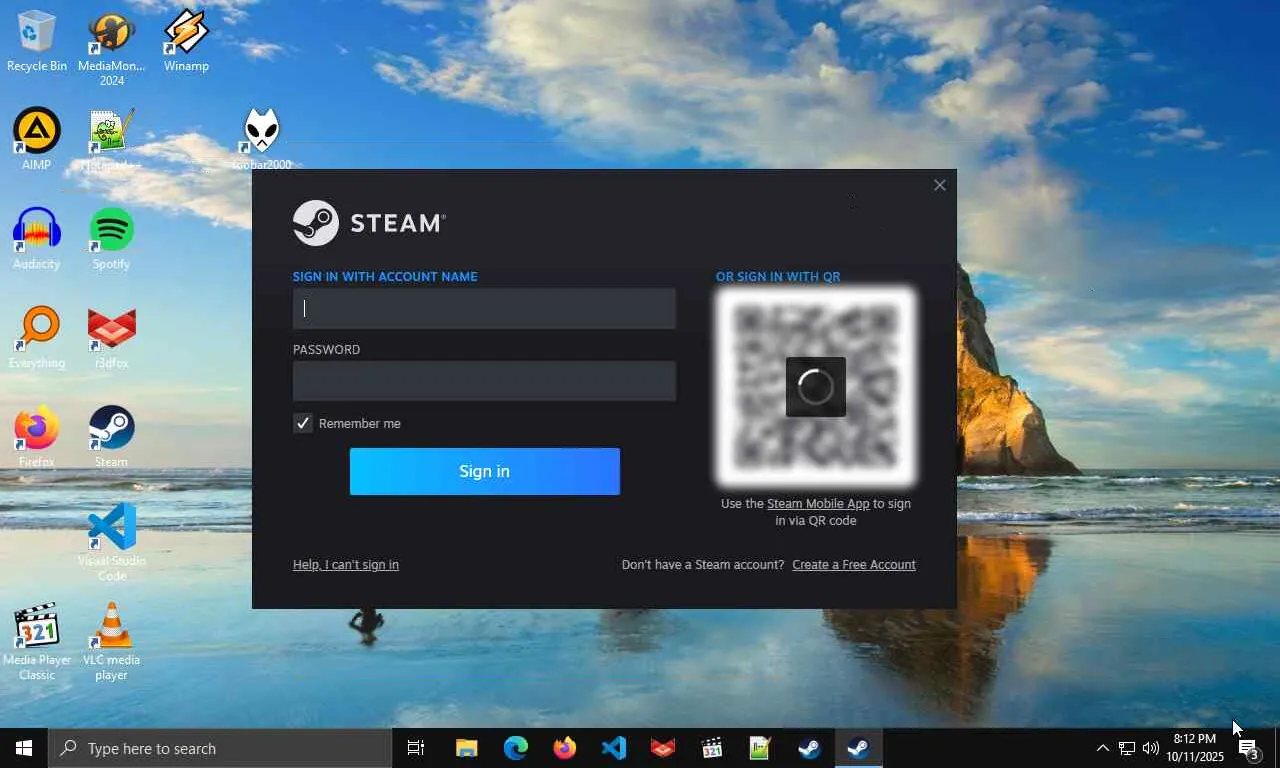This screenshot has width=1280, height=768.
Task: Uncheck the Remember me checkbox
Action: (x=303, y=423)
